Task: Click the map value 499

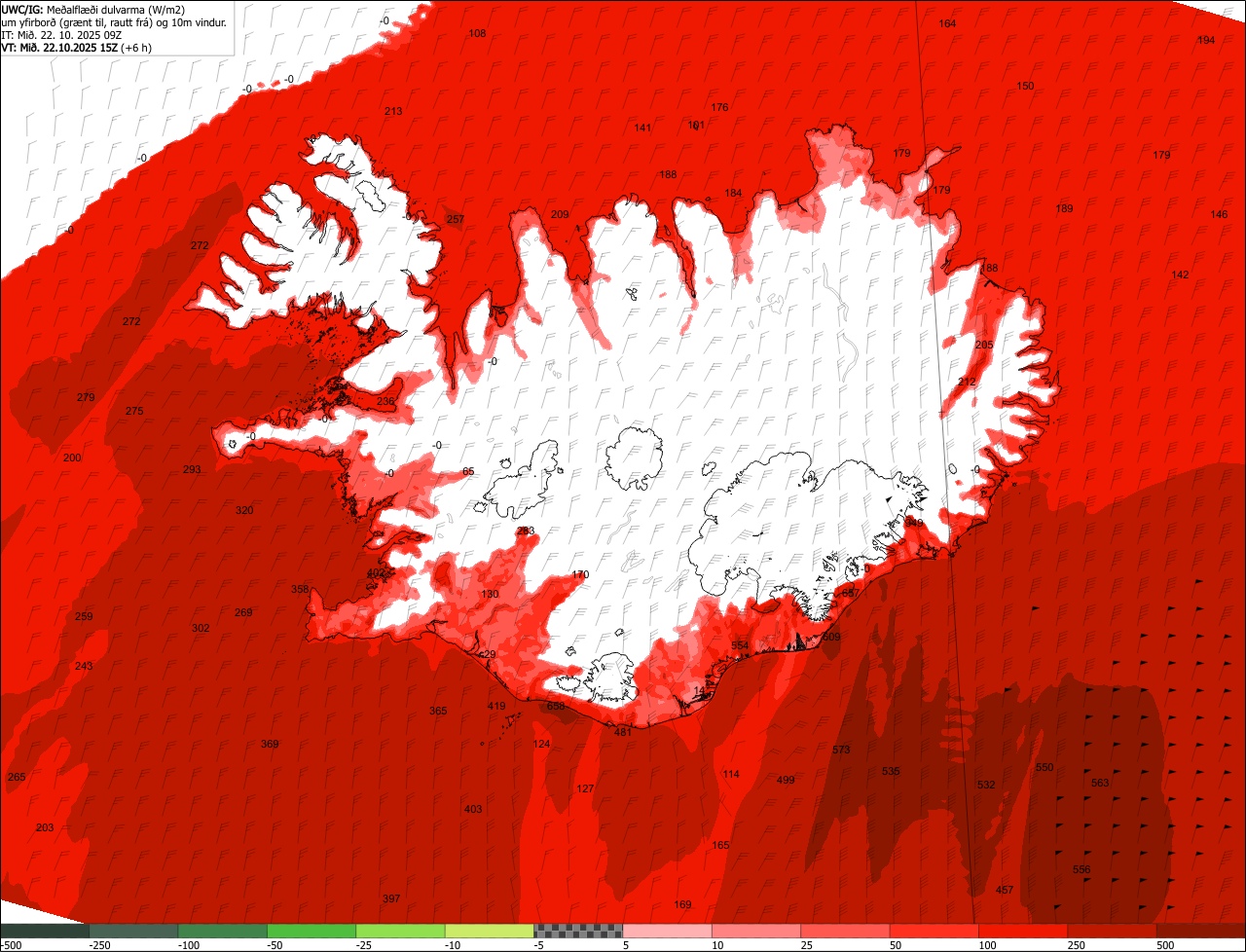Action: pos(786,780)
